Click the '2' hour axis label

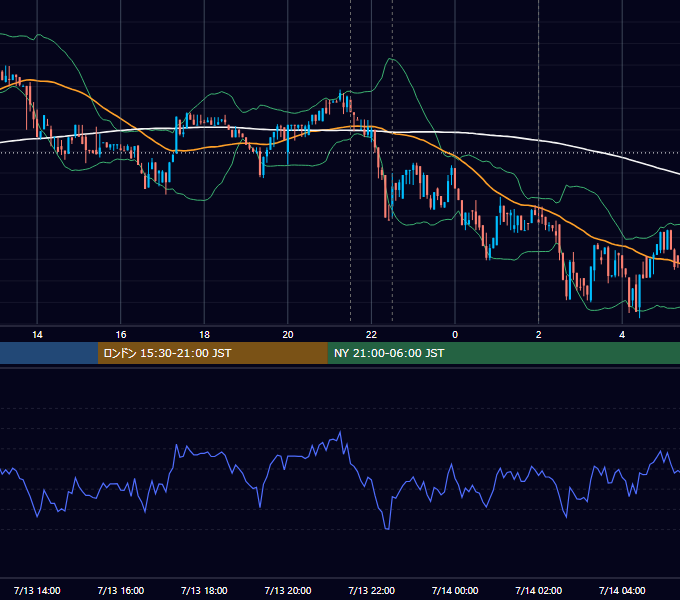tap(539, 335)
